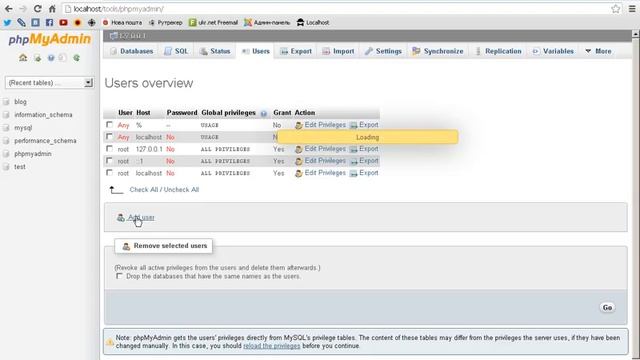Select checkbox for Any % user

pyautogui.click(x=109, y=124)
